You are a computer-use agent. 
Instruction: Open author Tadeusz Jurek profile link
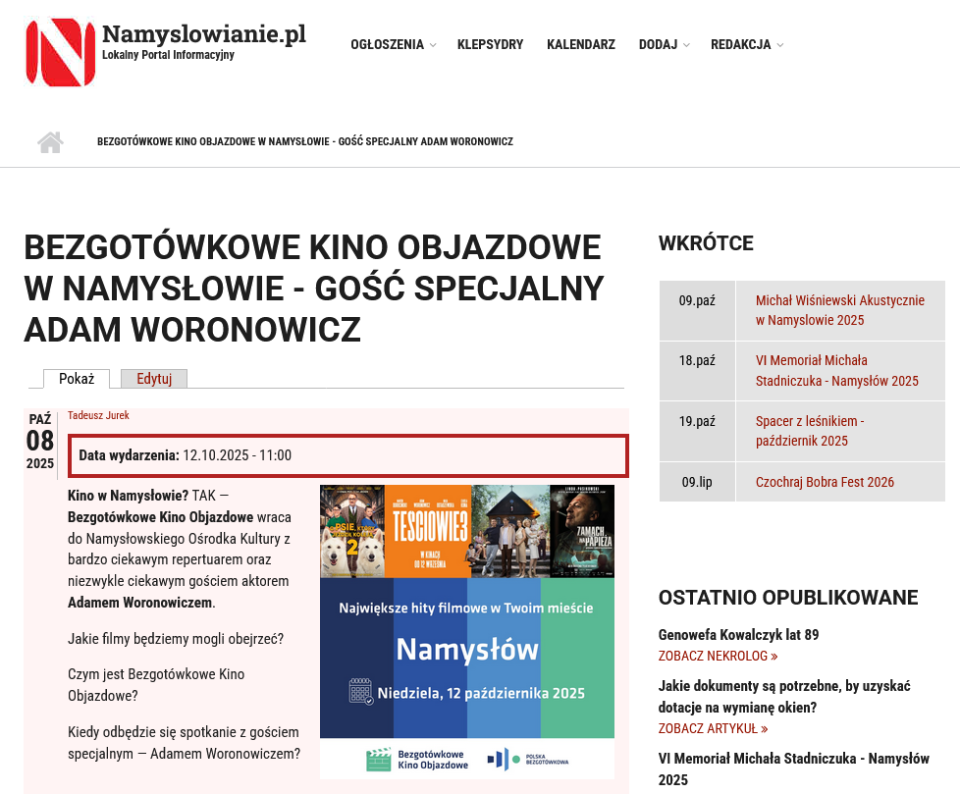[98, 416]
